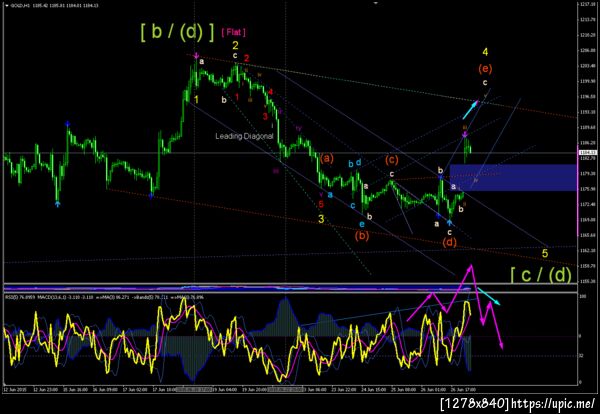The image size is (600, 414).
Task: Click the cyan down-right arrow in the indicator window
Action: pos(489,296)
